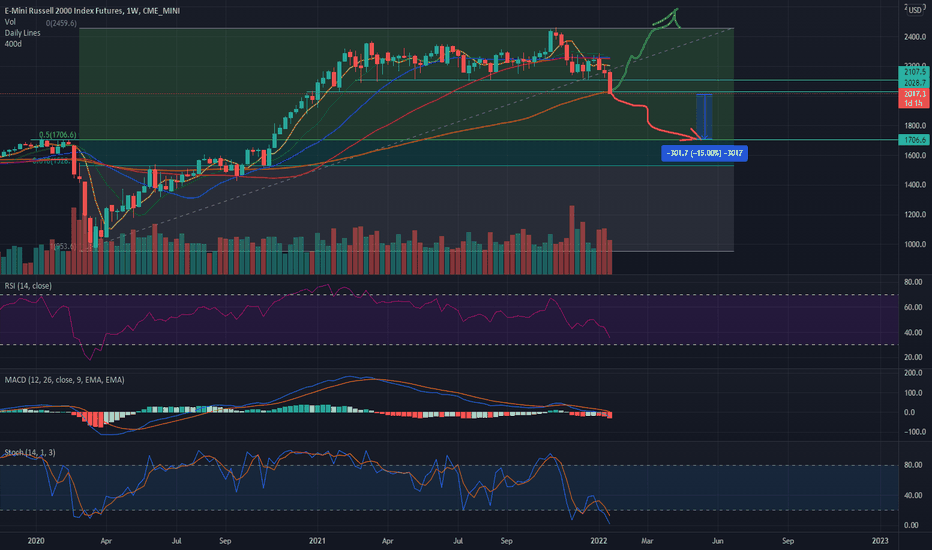932x550 pixels.
Task: Click the 2028.7 price label on the axis
Action: click(914, 83)
